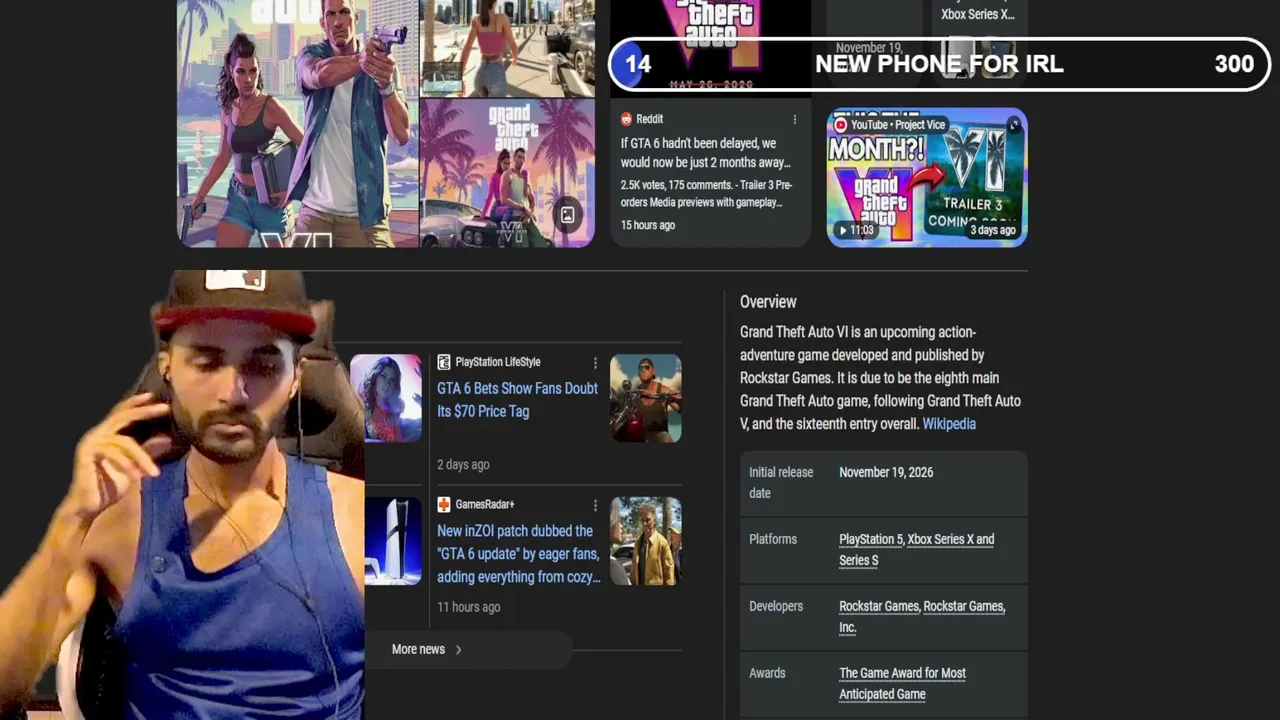Click the PlayStation LifeStyle source icon

[444, 362]
